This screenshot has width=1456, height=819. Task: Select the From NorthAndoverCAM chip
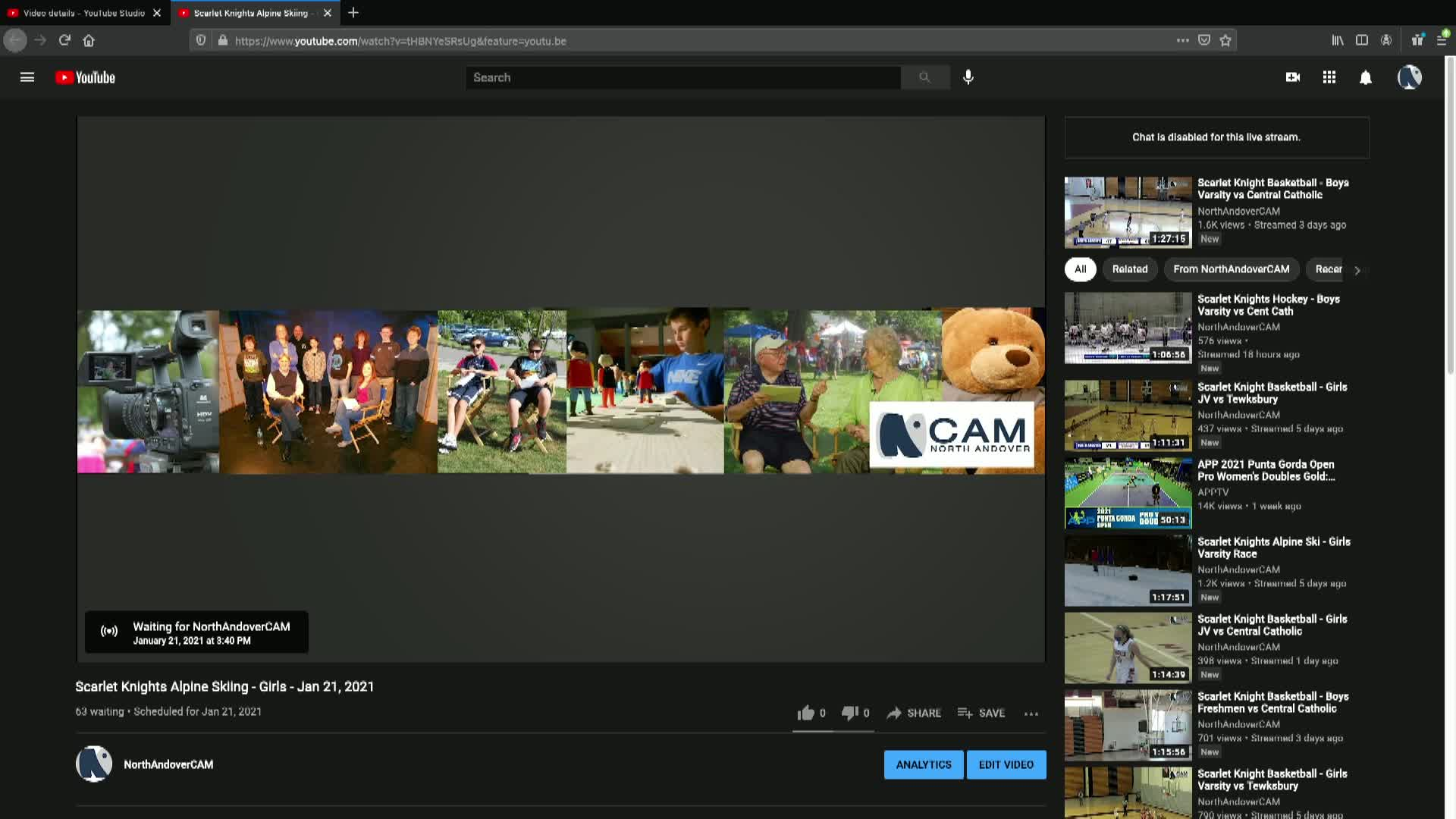click(1232, 269)
